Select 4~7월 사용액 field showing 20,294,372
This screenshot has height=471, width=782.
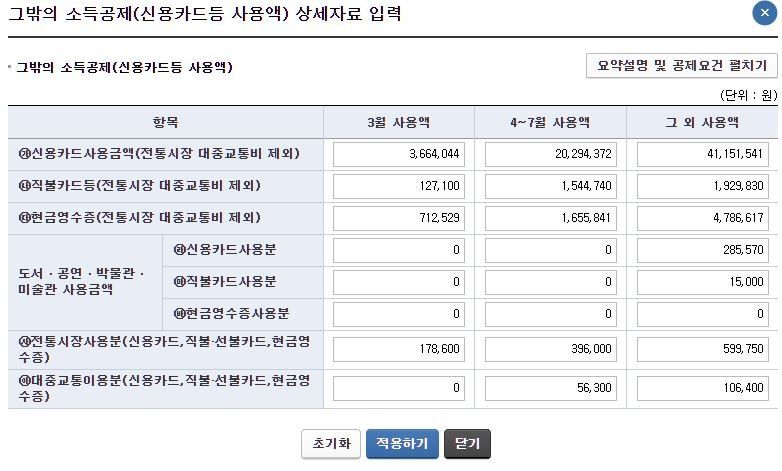pos(550,155)
